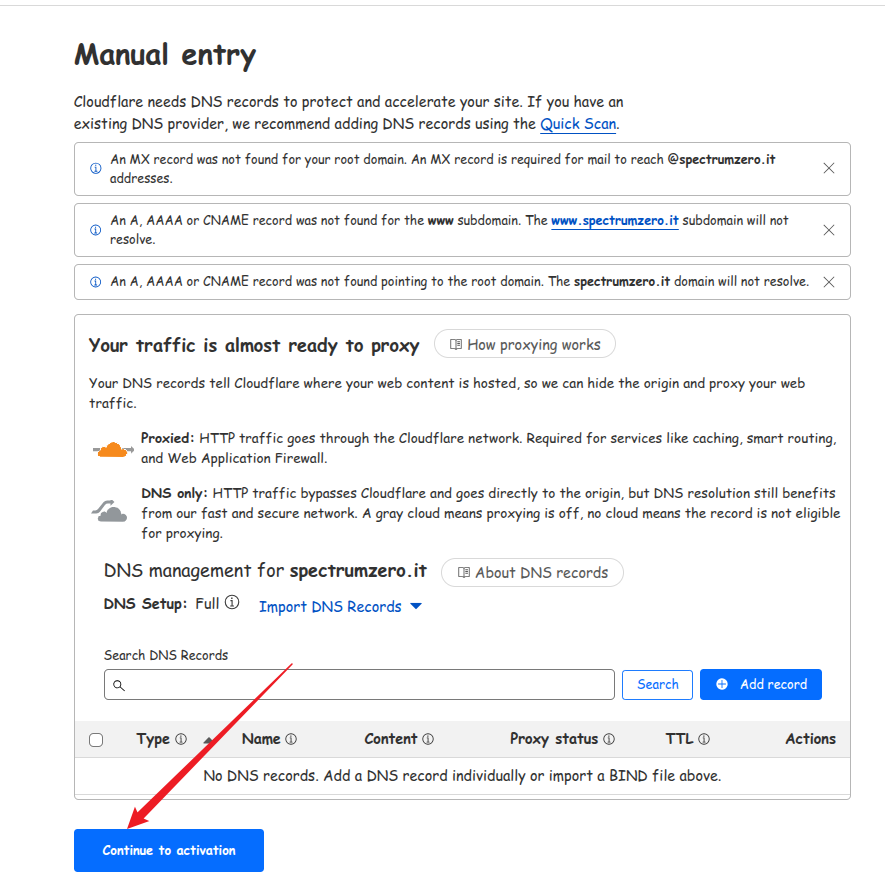
Task: Tick the select-all DNS records checkbox
Action: pyautogui.click(x=96, y=740)
